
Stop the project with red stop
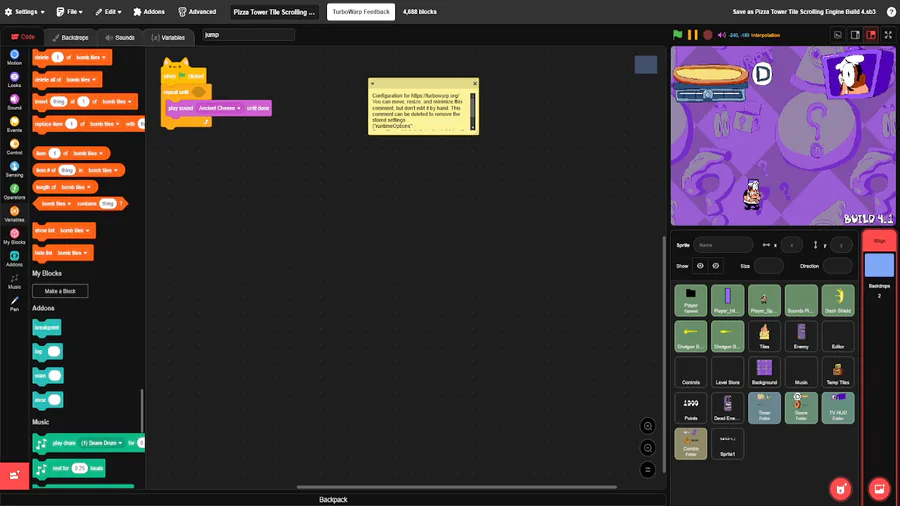pos(708,34)
